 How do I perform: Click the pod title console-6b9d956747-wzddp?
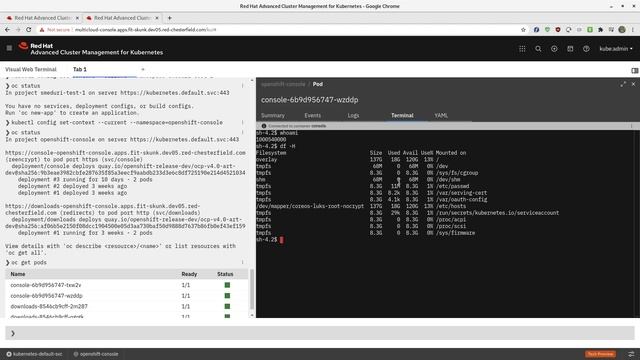tap(309, 100)
